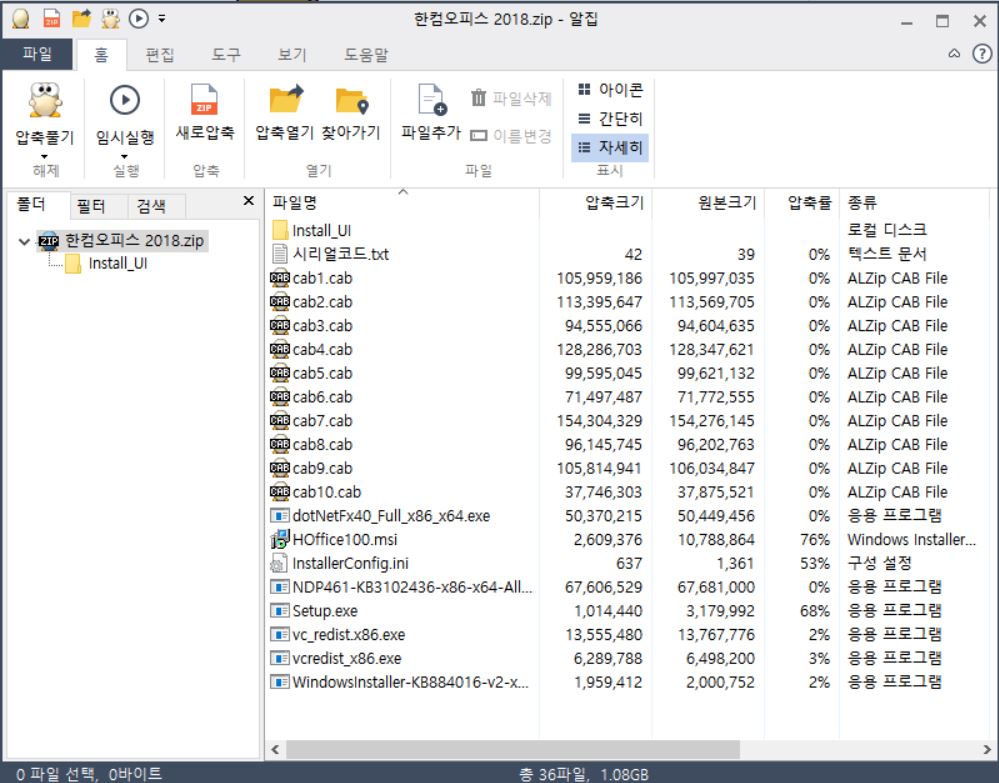Image resolution: width=999 pixels, height=783 pixels.
Task: Collapse the ribbon with the up chevron
Action: 954,54
